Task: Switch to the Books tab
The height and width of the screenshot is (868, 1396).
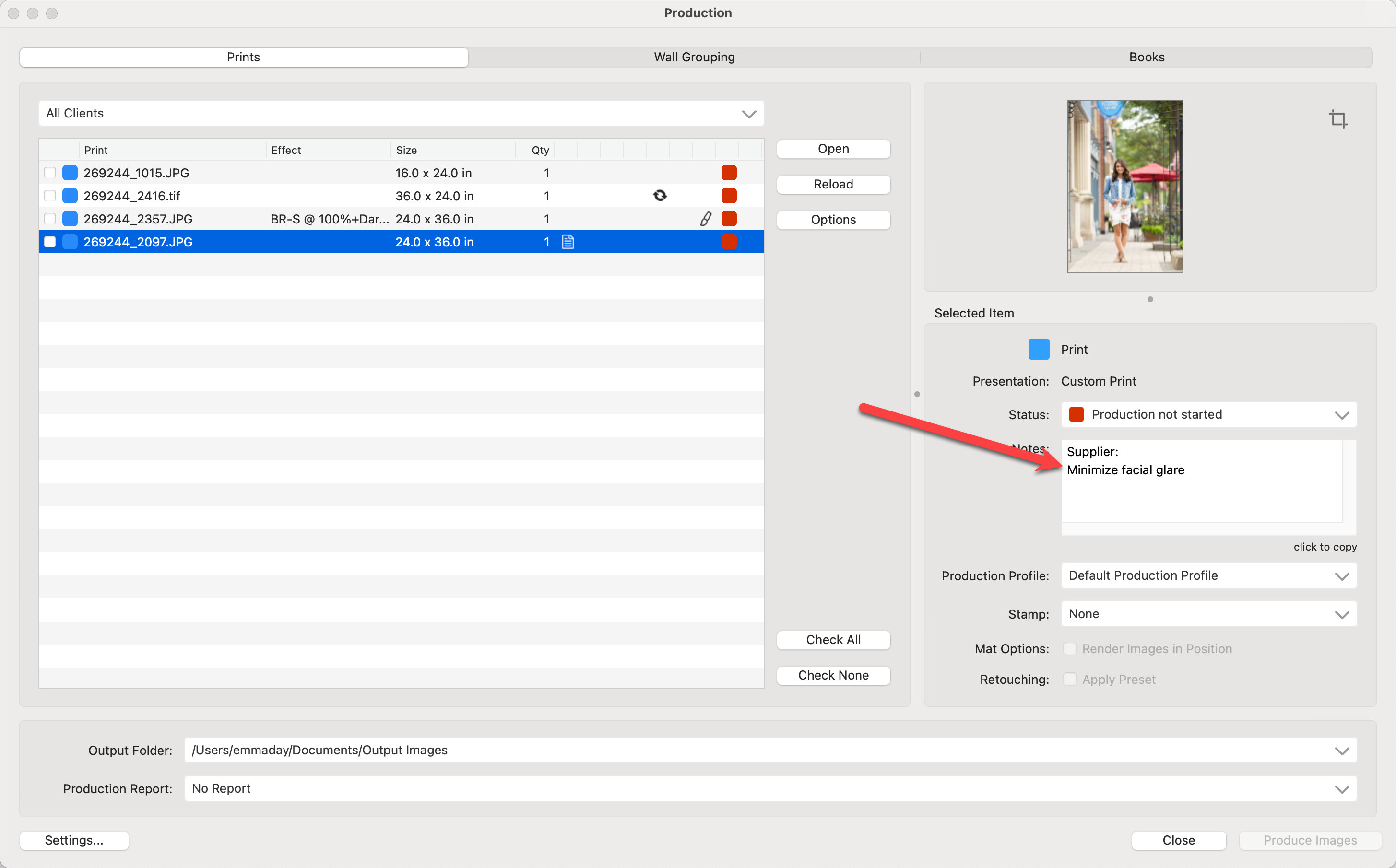Action: pos(1146,57)
